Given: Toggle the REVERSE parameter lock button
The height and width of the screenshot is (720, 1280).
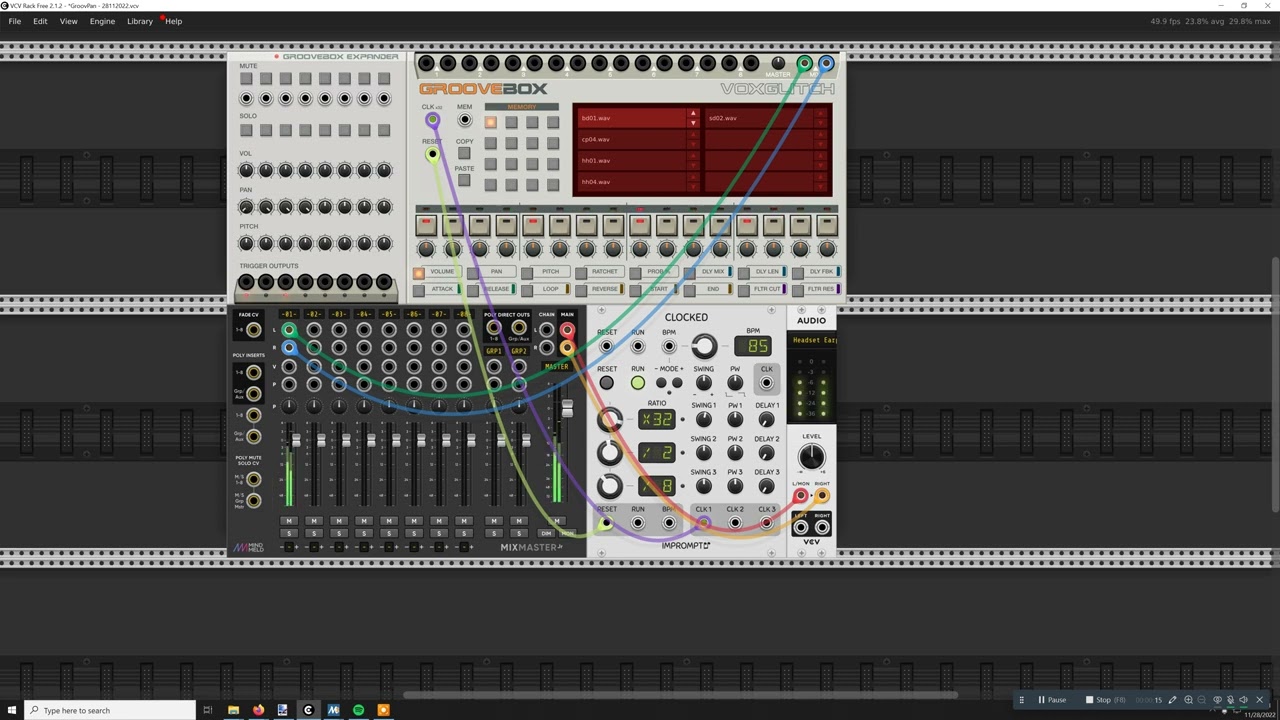Looking at the screenshot, I should 581,290.
